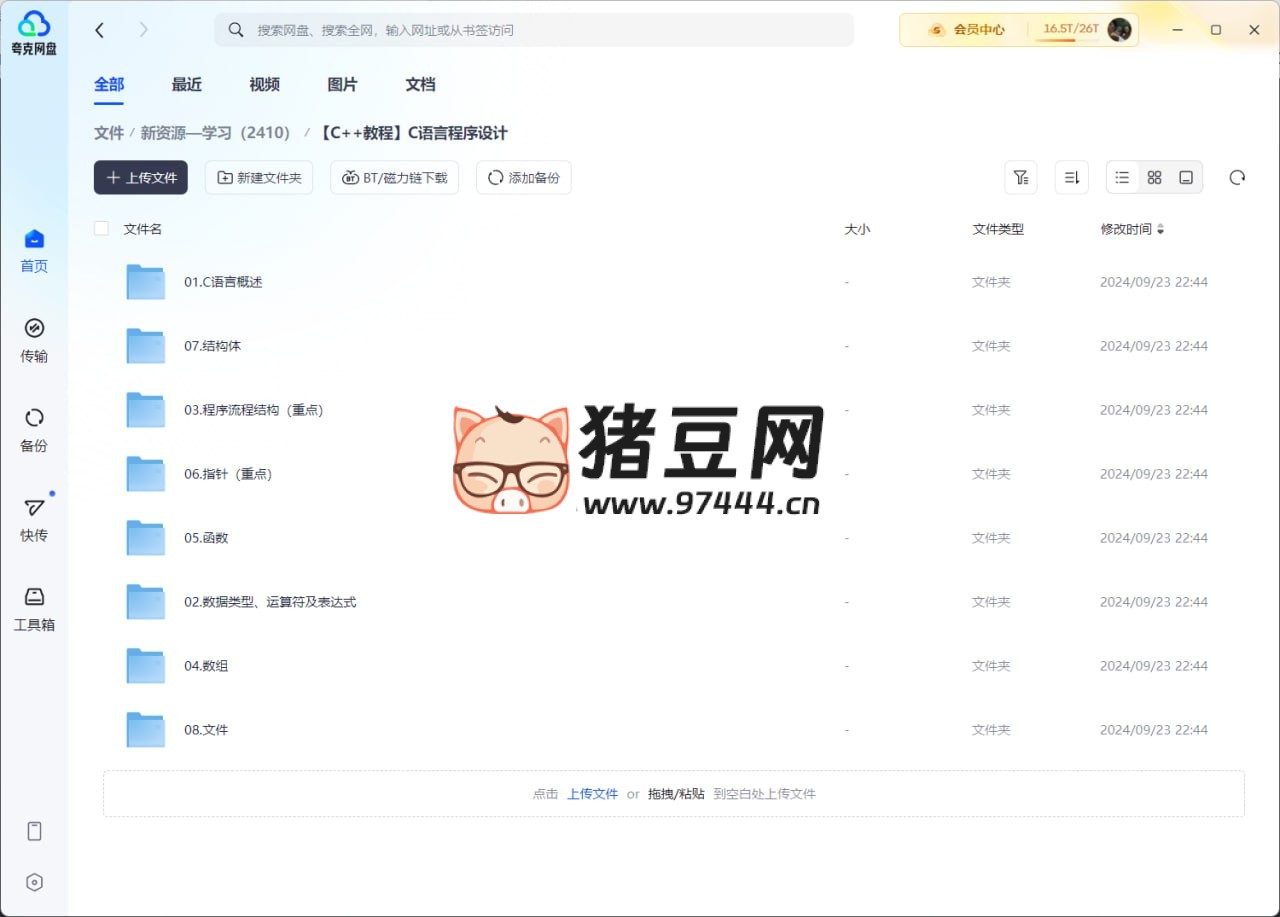This screenshot has height=917, width=1280.
Task: Tick the select-all checkbox beside 文件名
Action: pos(101,229)
